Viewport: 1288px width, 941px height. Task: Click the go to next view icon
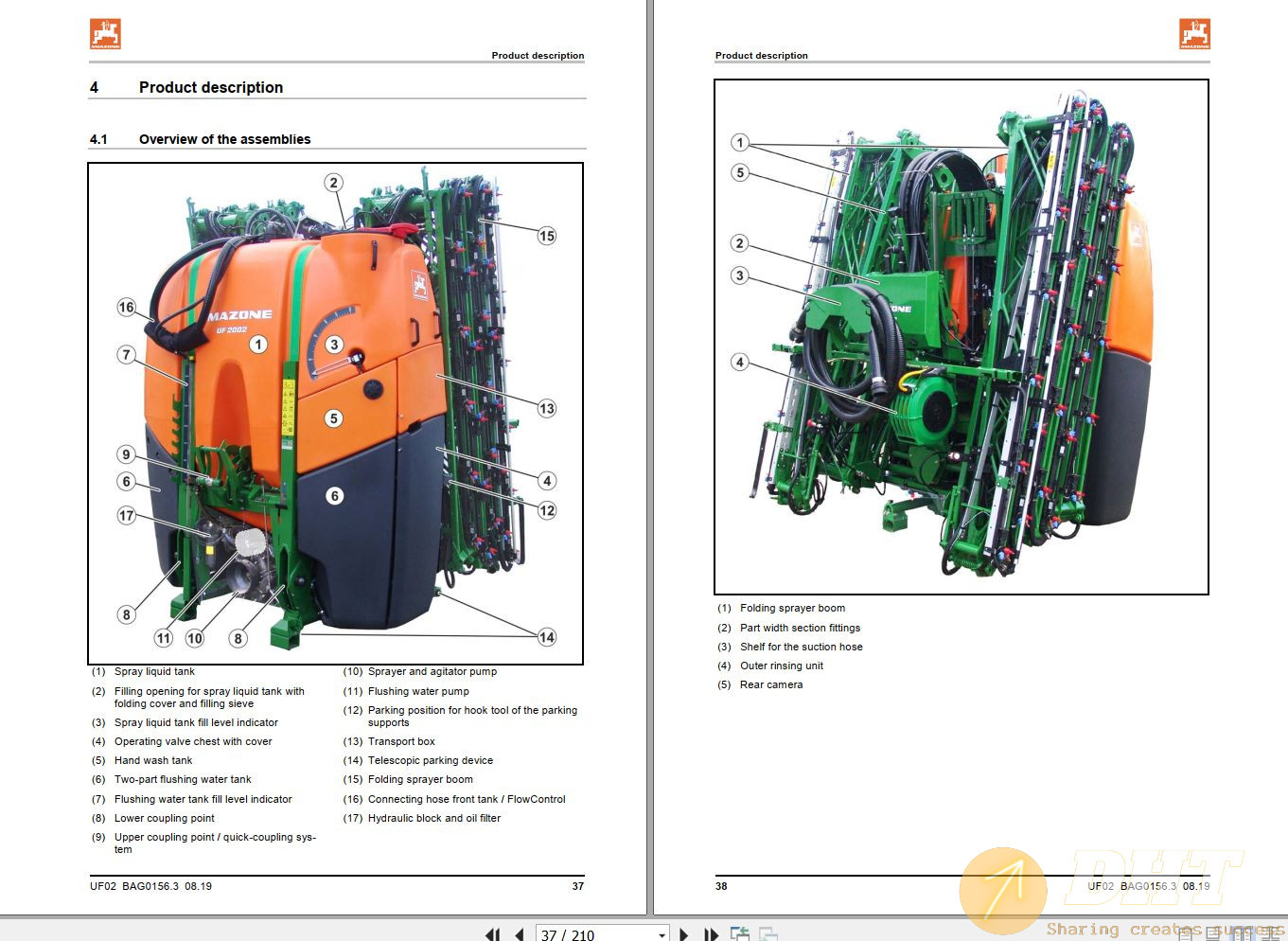point(768,934)
